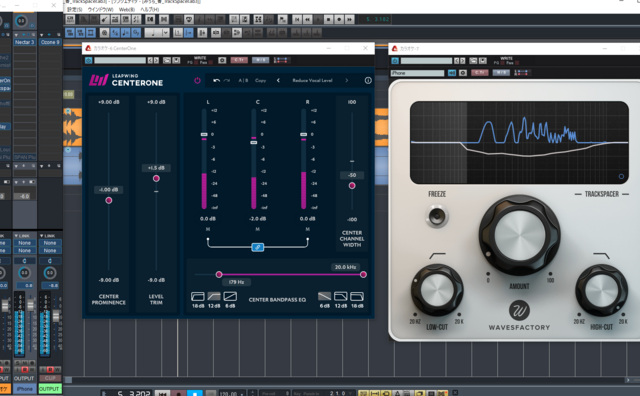
Task: Select the 18 dB low-cut slope icon
Action: 198,296
